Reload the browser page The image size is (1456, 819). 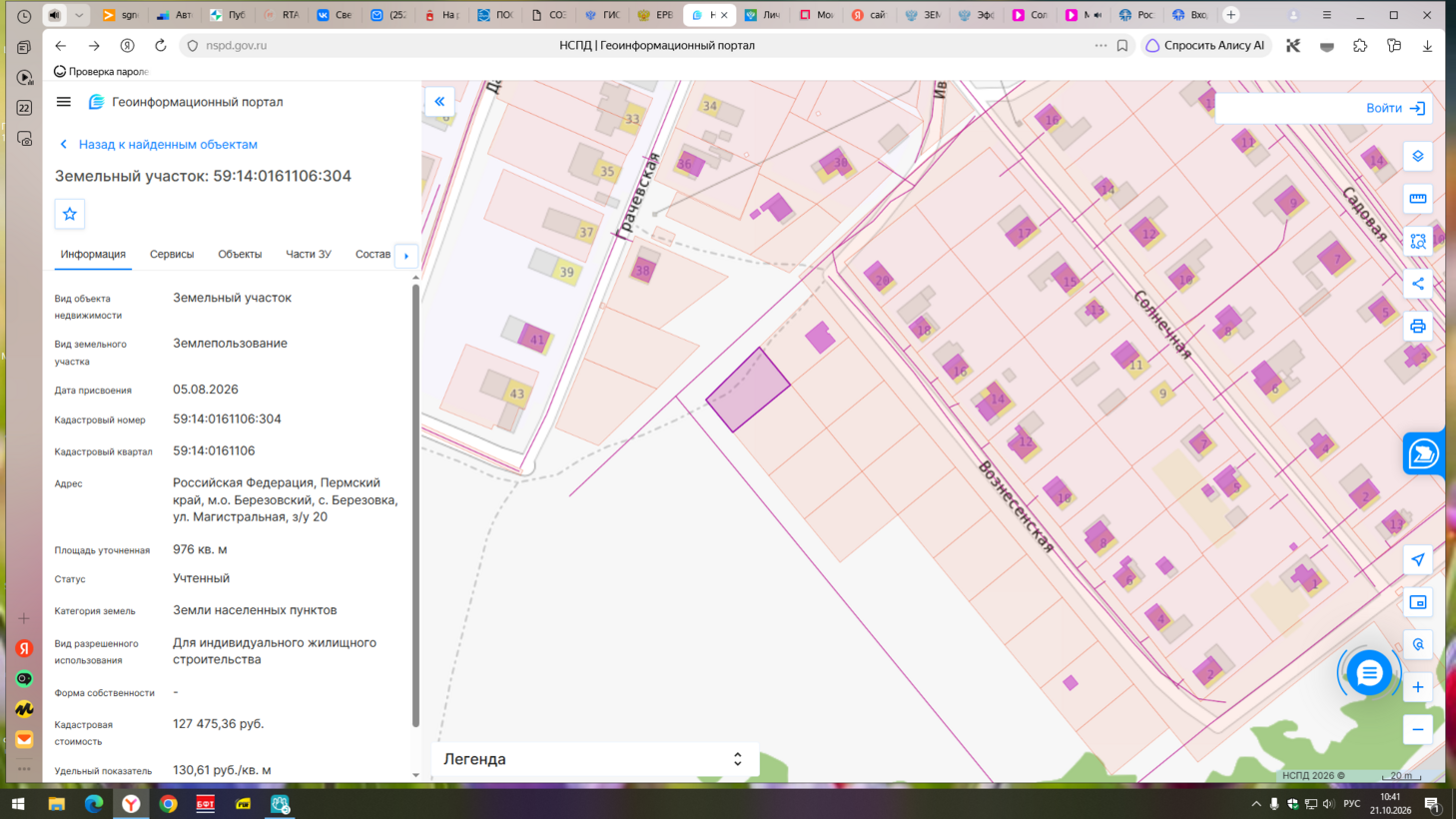pyautogui.click(x=161, y=45)
